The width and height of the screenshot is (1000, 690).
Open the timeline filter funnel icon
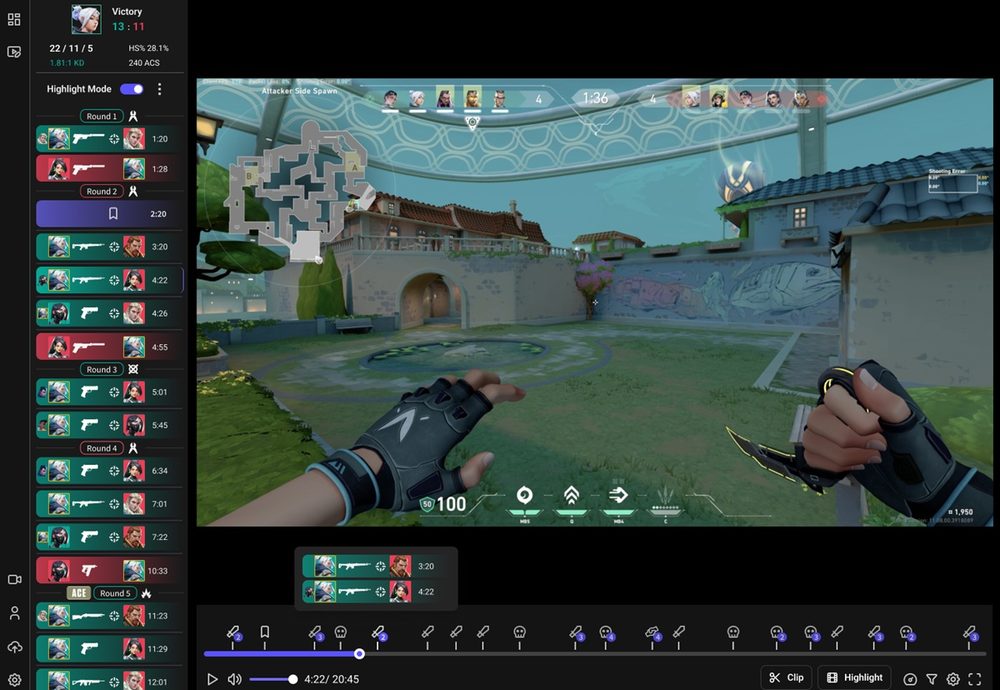pyautogui.click(x=932, y=679)
